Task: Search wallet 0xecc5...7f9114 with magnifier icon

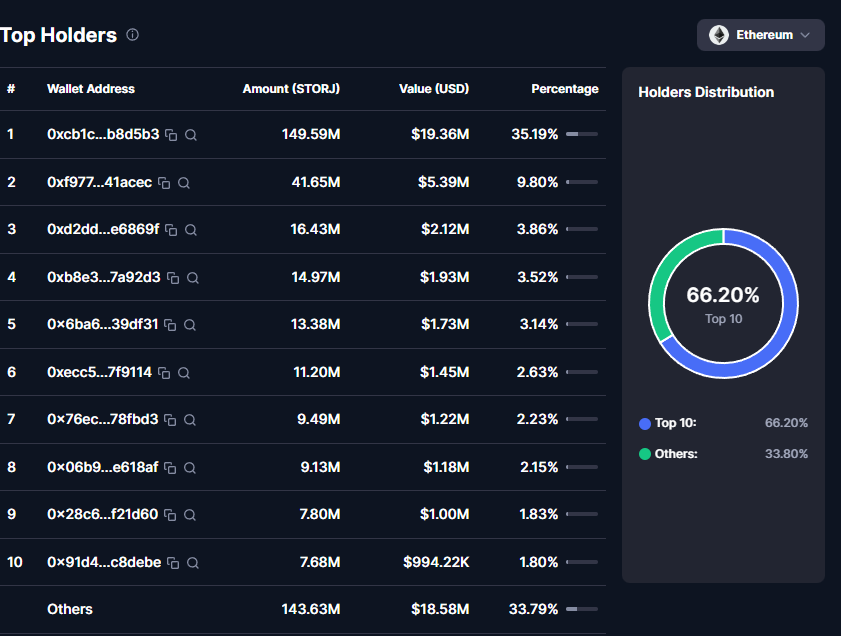Action: pyautogui.click(x=184, y=373)
